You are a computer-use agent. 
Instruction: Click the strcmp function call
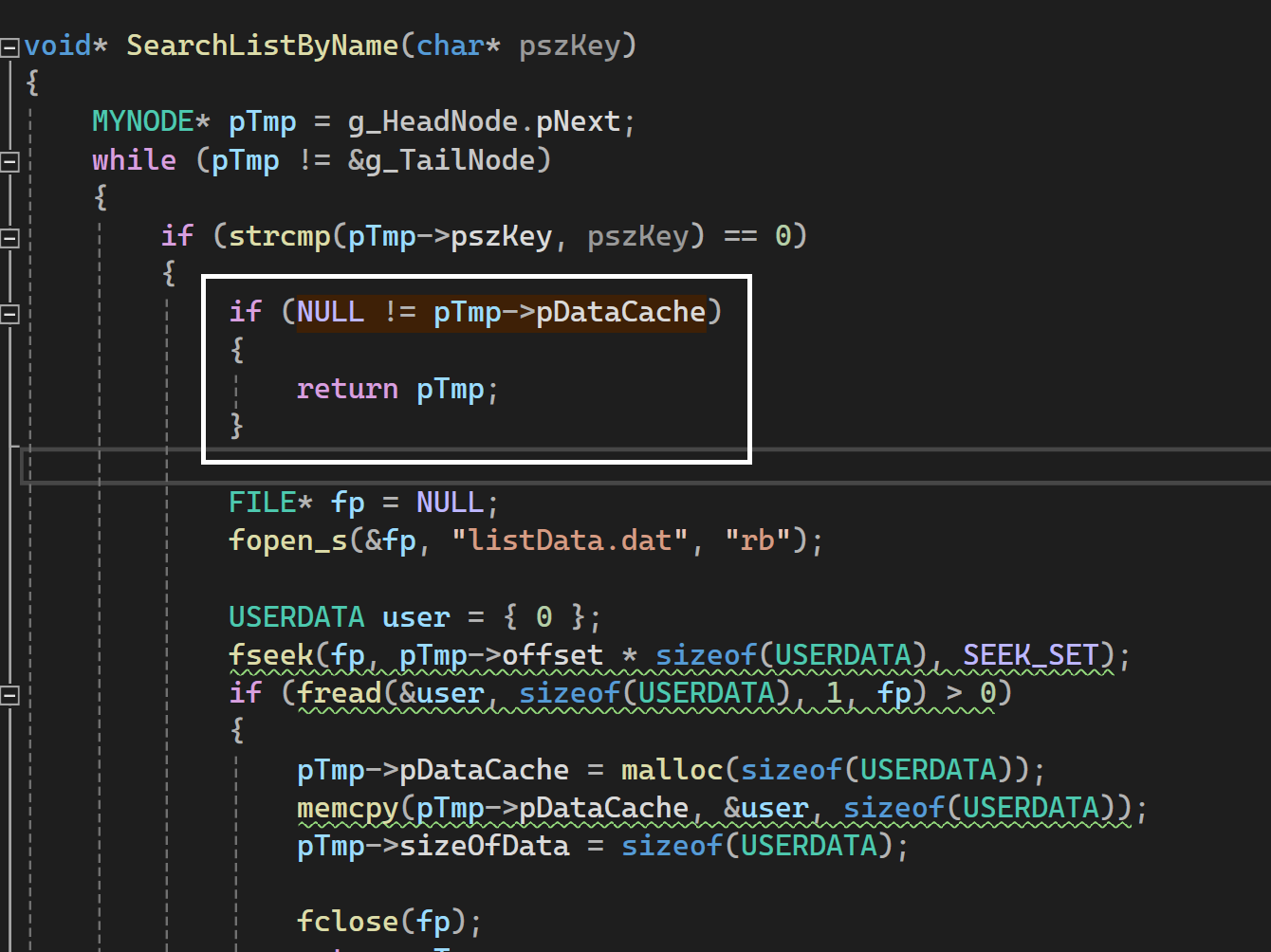[279, 236]
